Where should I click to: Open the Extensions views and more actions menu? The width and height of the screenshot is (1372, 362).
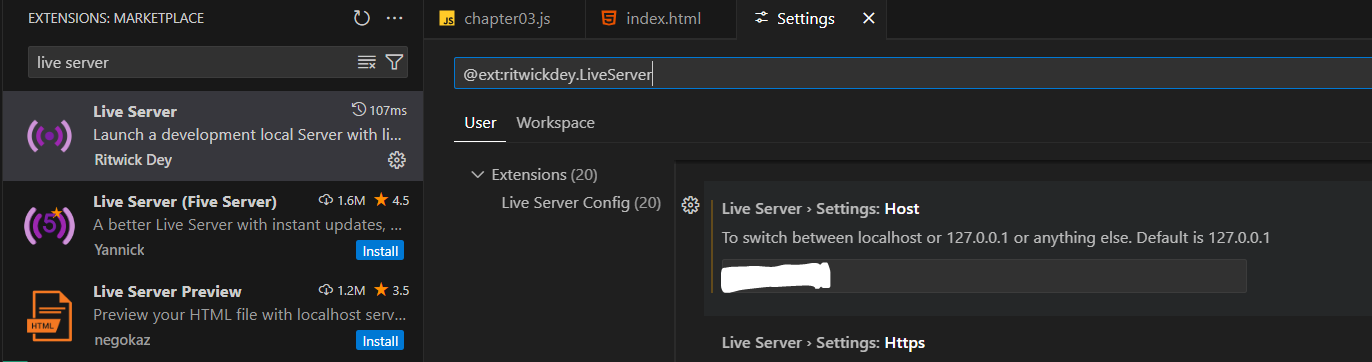point(395,18)
